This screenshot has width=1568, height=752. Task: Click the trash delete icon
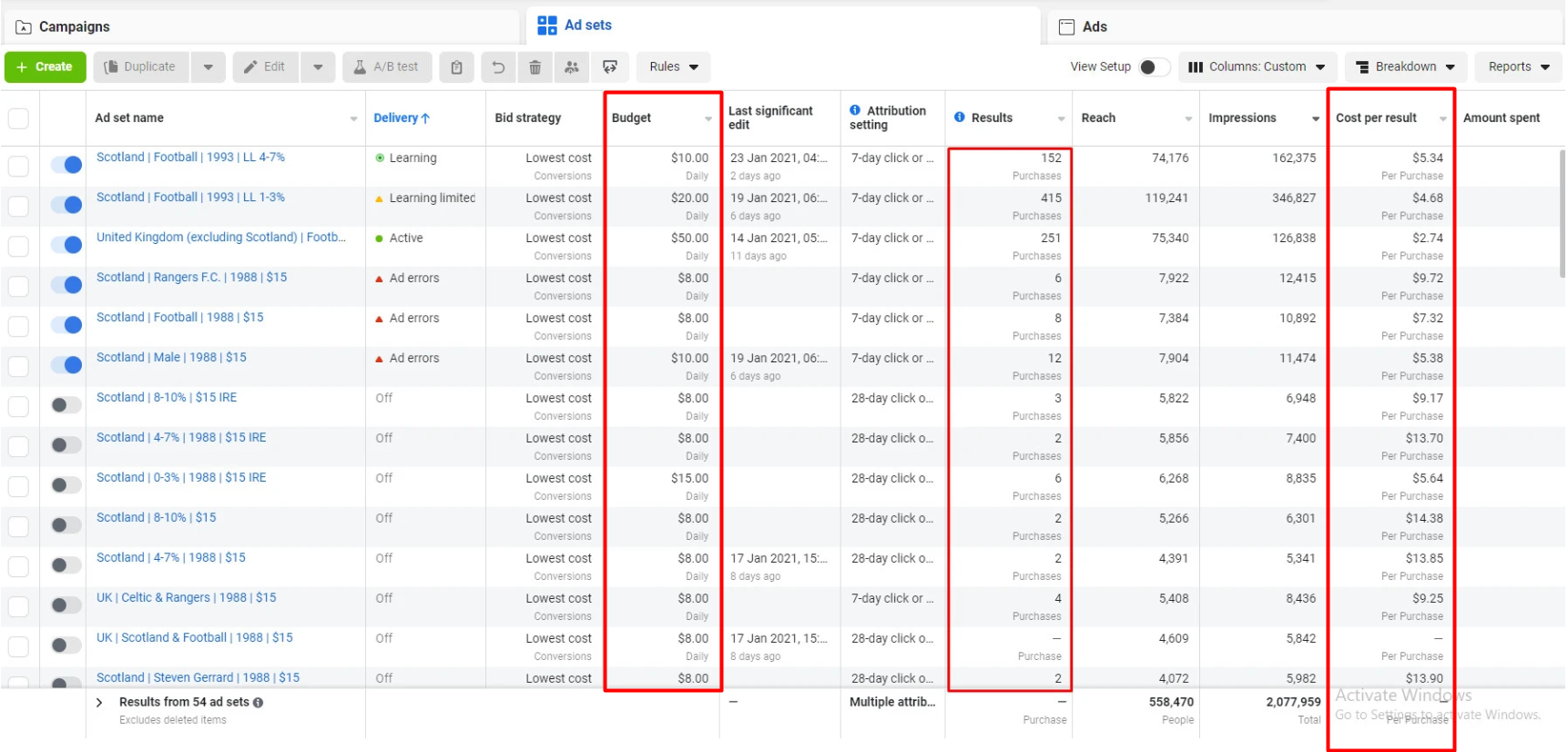(x=535, y=67)
